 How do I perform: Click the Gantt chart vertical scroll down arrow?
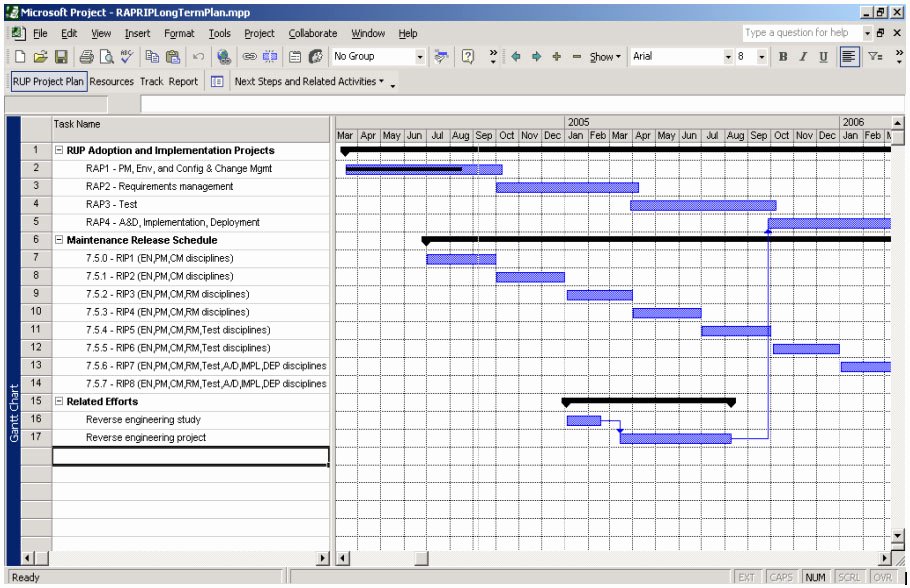897,535
